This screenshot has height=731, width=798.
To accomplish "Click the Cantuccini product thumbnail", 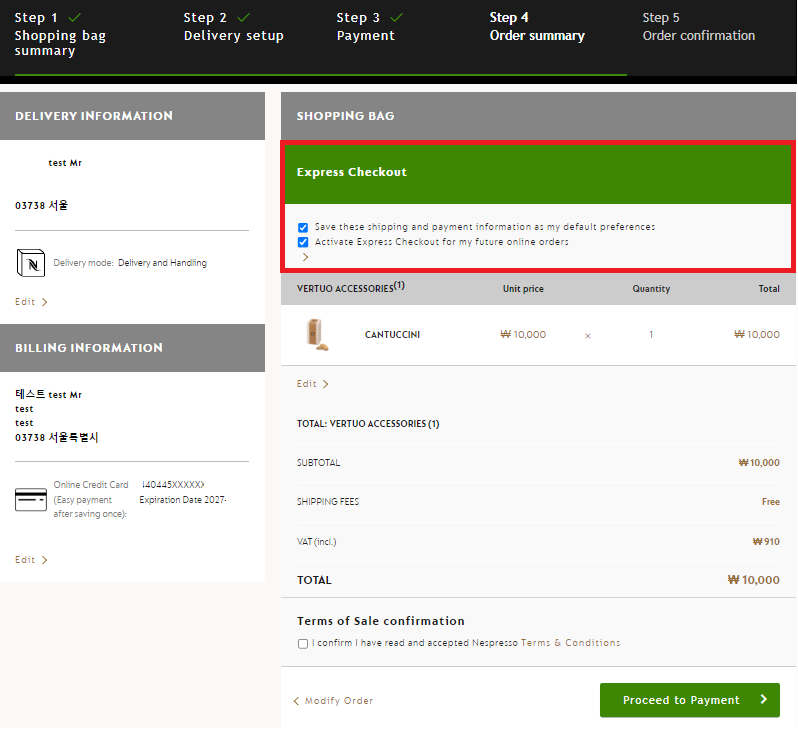I will click(x=317, y=334).
